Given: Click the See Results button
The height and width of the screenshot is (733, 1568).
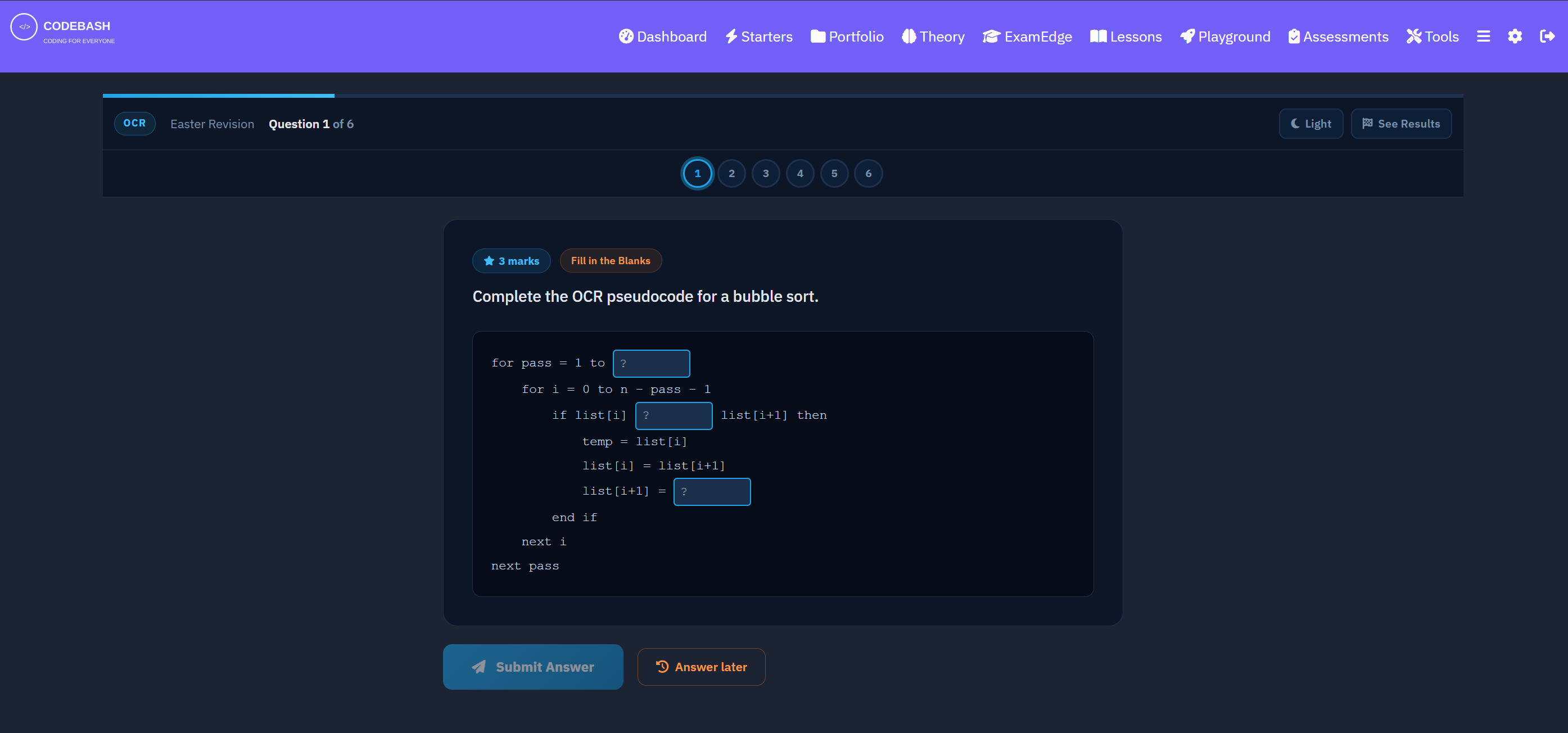Looking at the screenshot, I should coord(1401,124).
